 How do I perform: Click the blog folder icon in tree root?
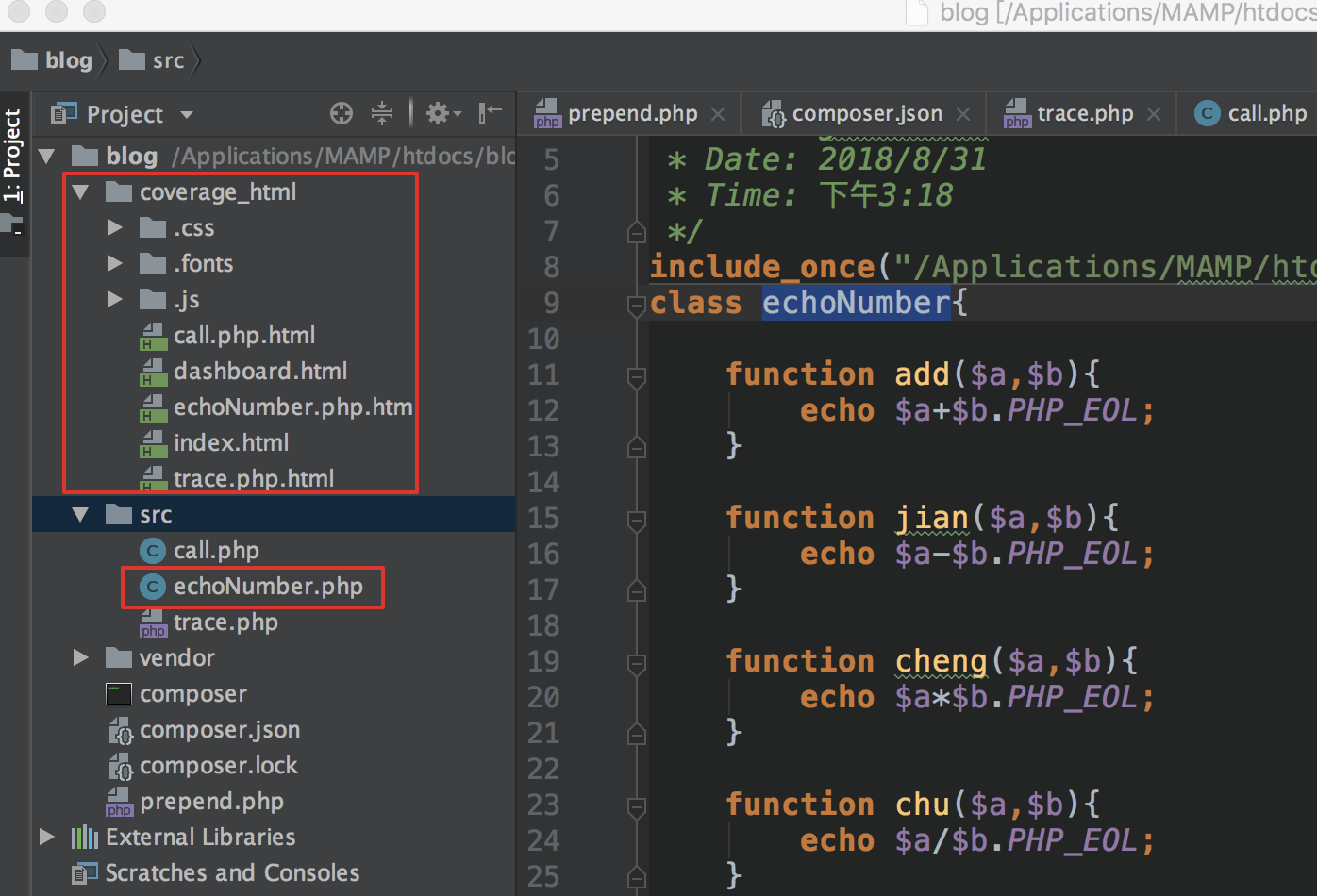click(85, 156)
